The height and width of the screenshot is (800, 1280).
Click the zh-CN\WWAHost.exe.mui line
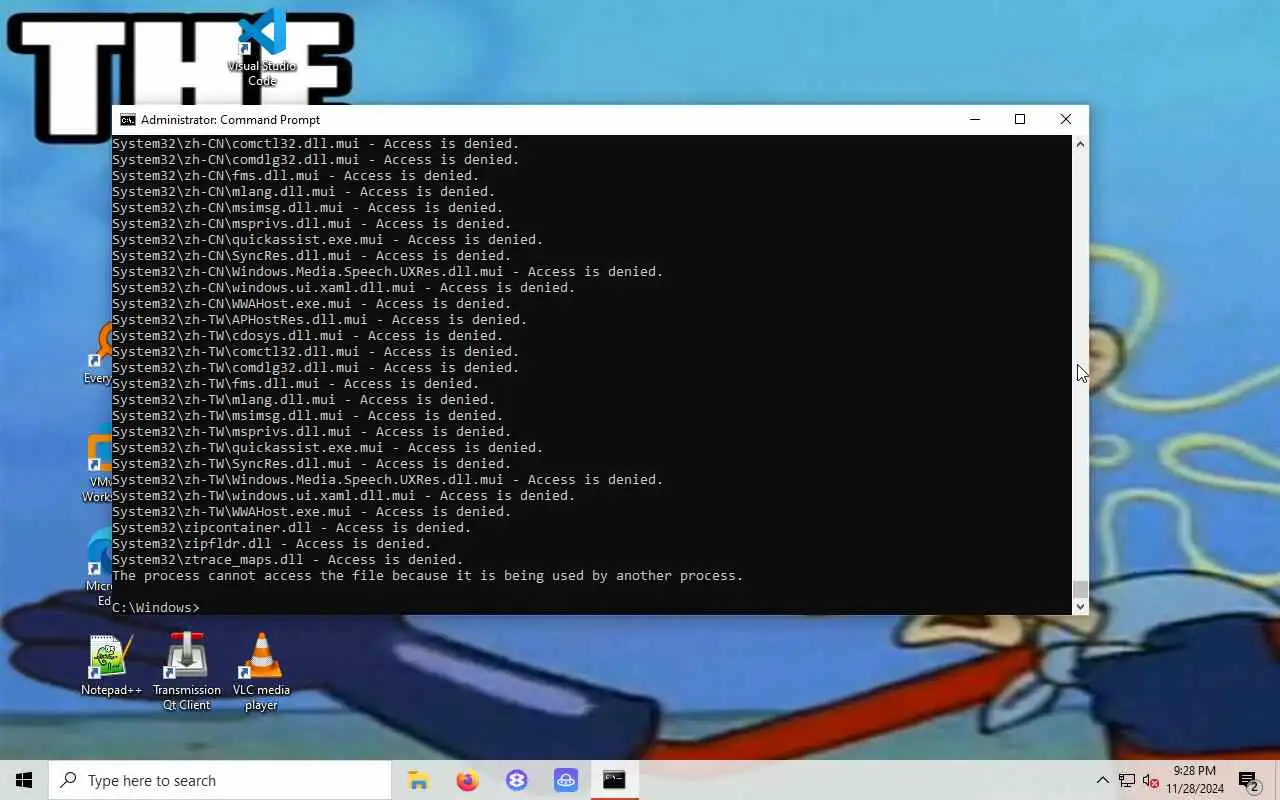tap(312, 304)
